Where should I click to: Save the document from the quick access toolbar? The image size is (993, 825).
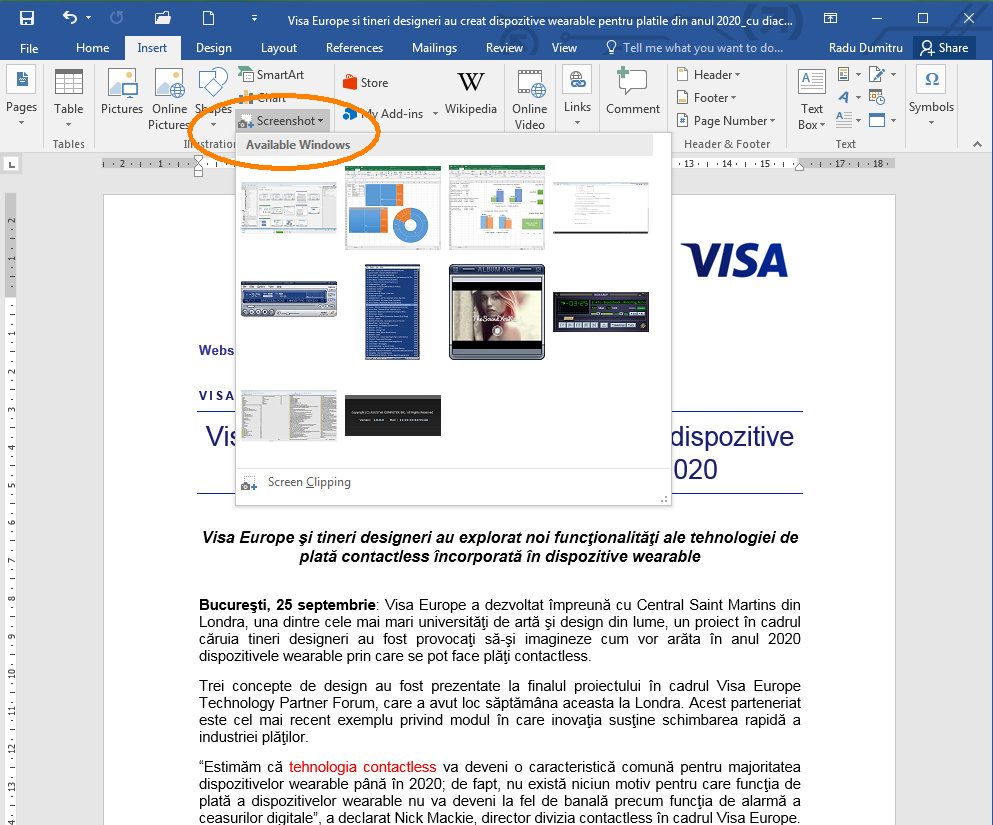[27, 18]
